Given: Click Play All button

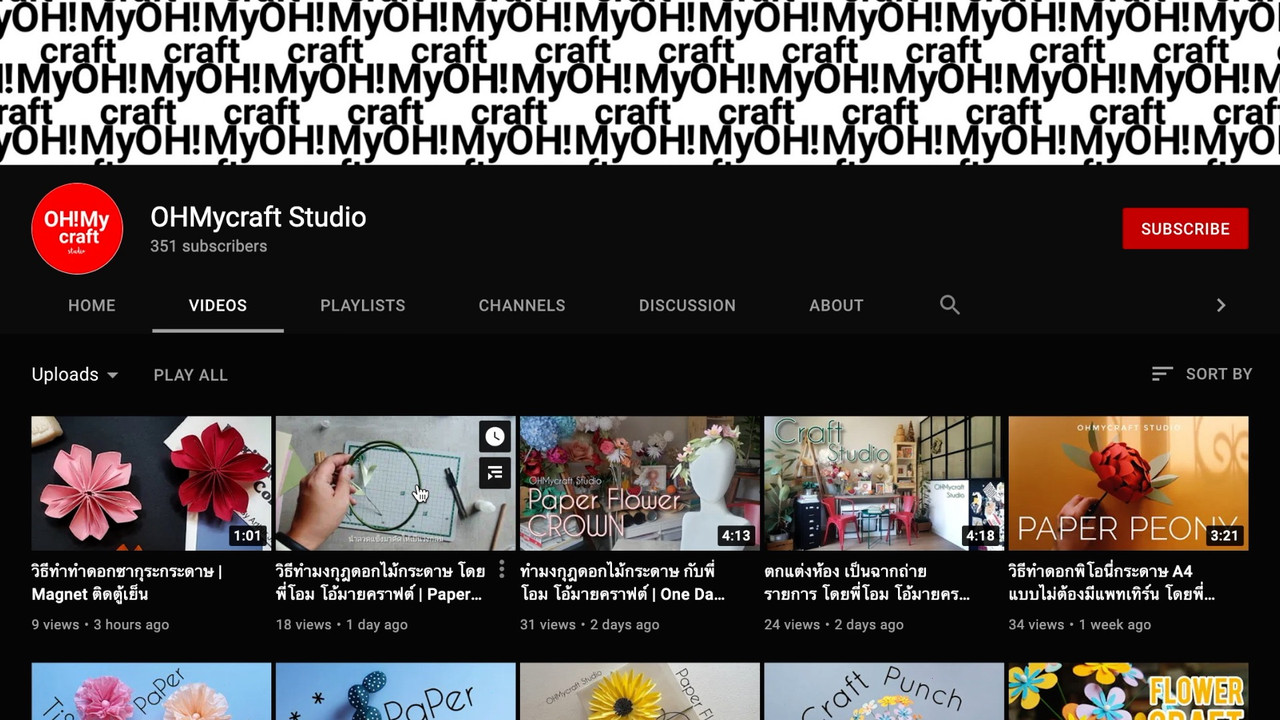Looking at the screenshot, I should click(x=191, y=375).
